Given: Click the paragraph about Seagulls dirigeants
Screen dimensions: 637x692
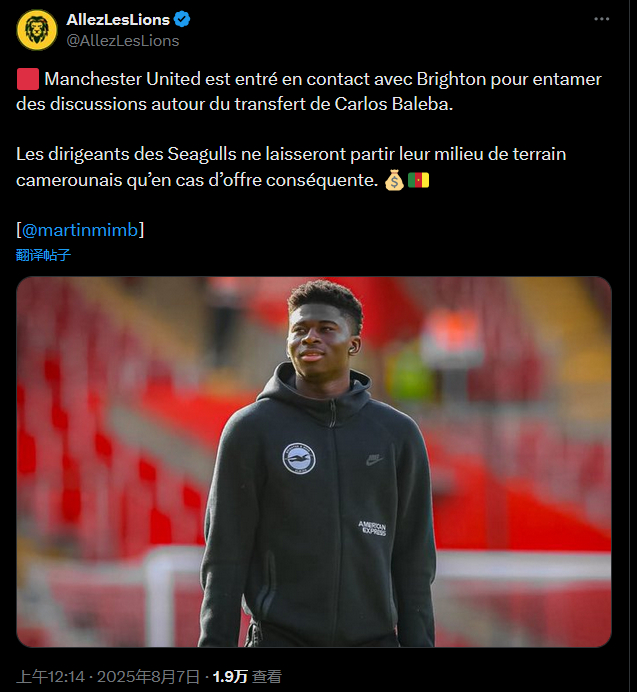Looking at the screenshot, I should click(291, 167).
